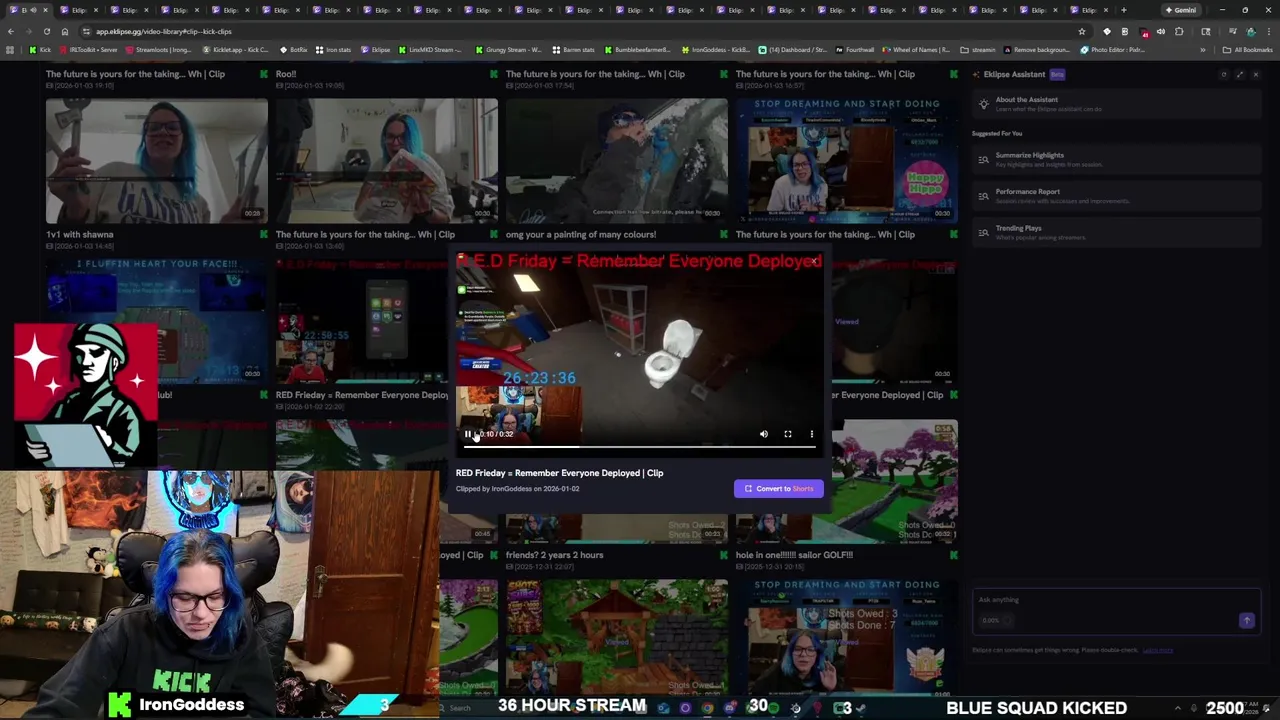This screenshot has width=1280, height=720.
Task: Click the Beta badge beside Eklipse Assistant
Action: click(1057, 74)
